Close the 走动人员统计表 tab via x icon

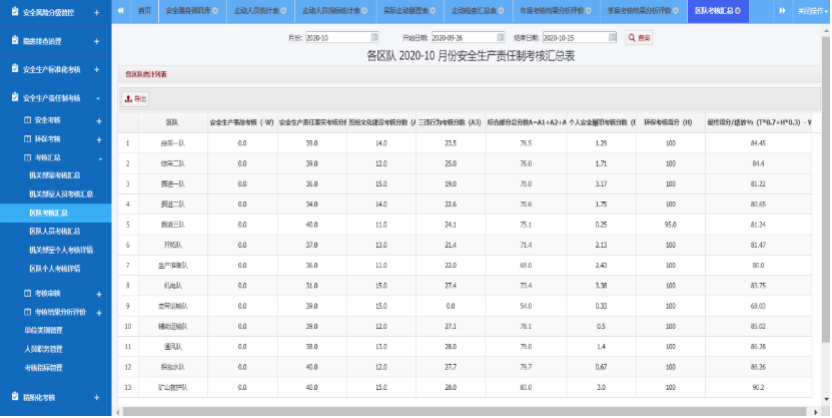click(x=283, y=11)
